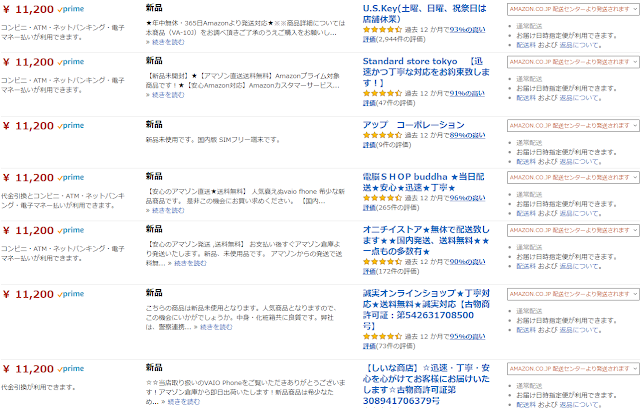Screen dimensions: 640x408
Task: Open shipping dropdown in オニチイストア row
Action: (x=573, y=230)
